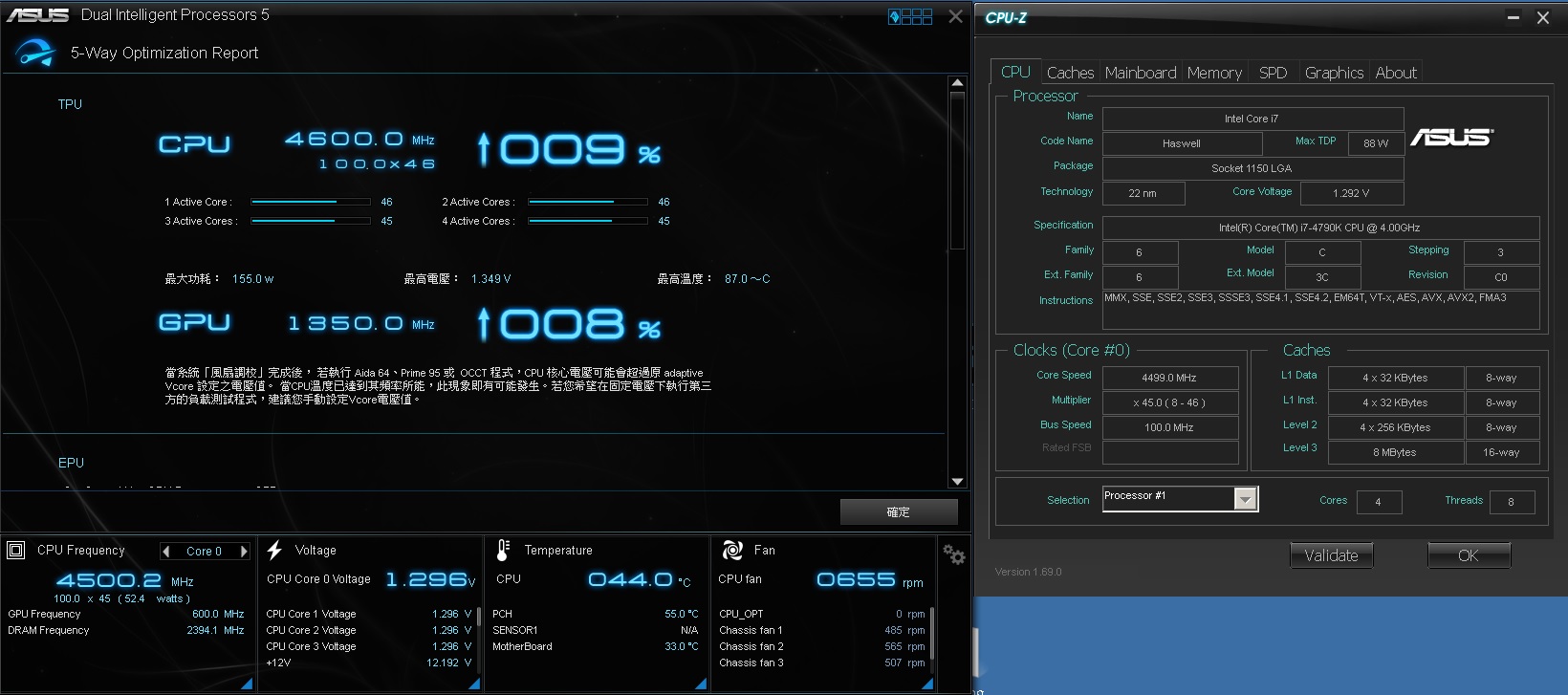Image resolution: width=1568 pixels, height=695 pixels.
Task: Click the Bus Speed field 100.0 MHz
Action: tap(1170, 427)
